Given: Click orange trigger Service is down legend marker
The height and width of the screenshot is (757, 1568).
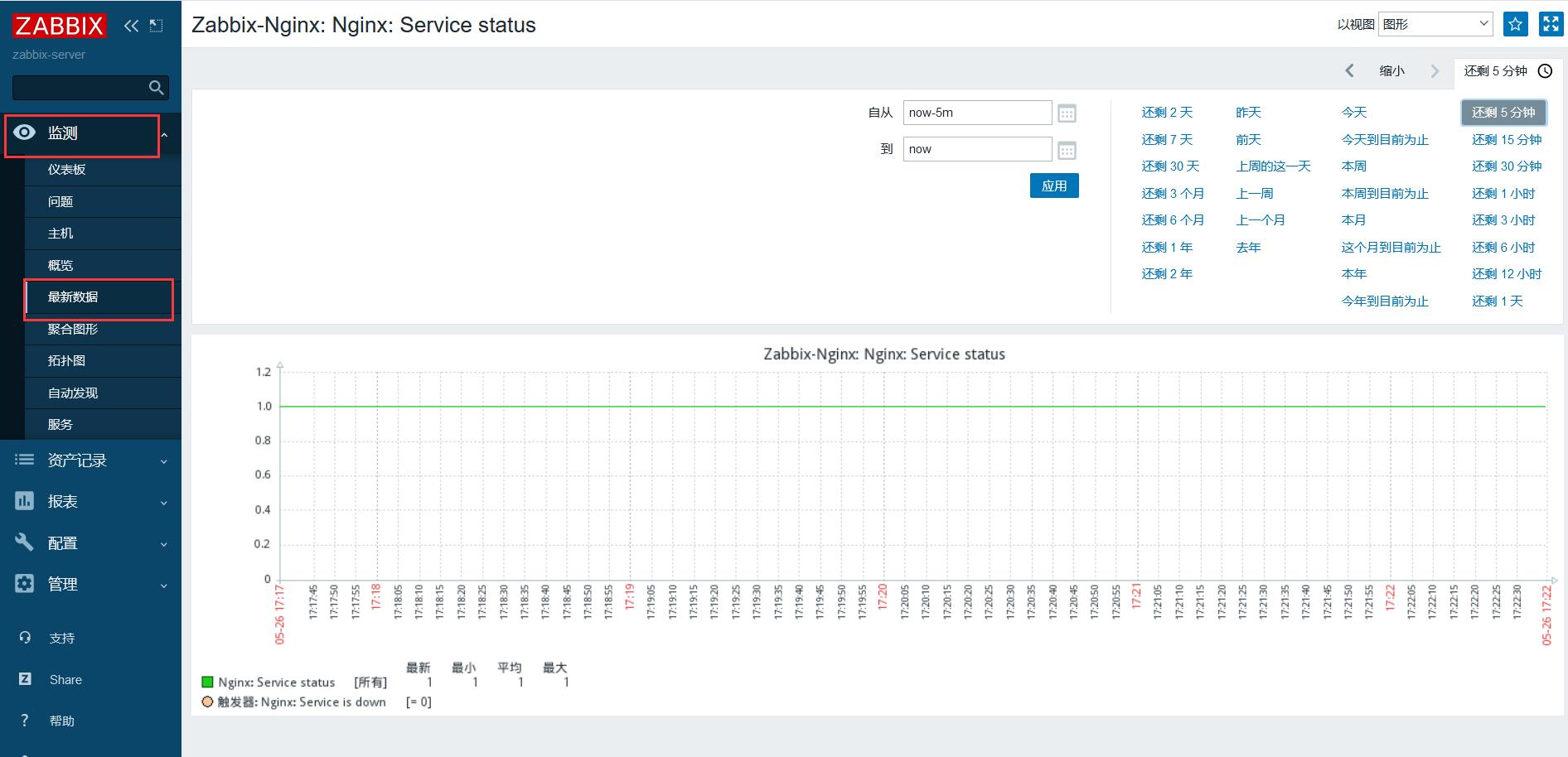Looking at the screenshot, I should click(x=207, y=702).
